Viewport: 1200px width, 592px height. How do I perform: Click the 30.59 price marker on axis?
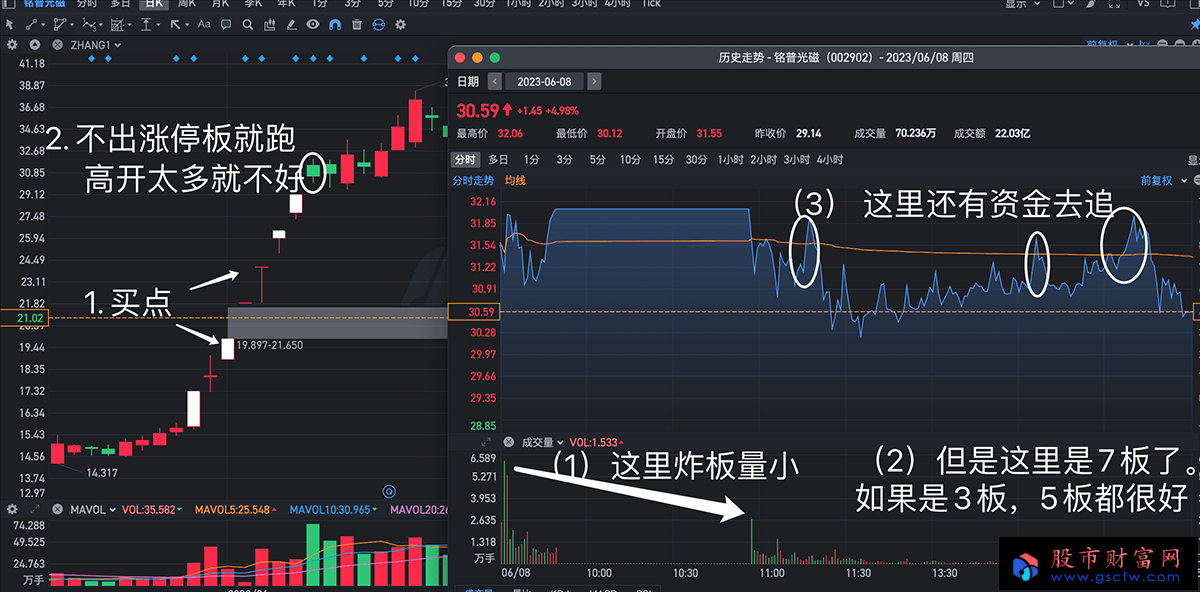coord(473,311)
